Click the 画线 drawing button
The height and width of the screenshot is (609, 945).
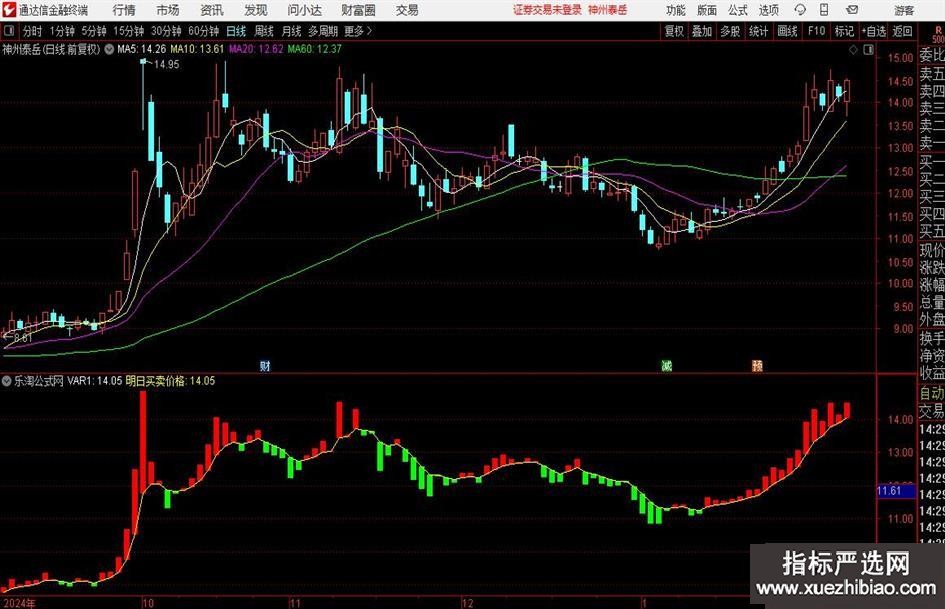[787, 31]
